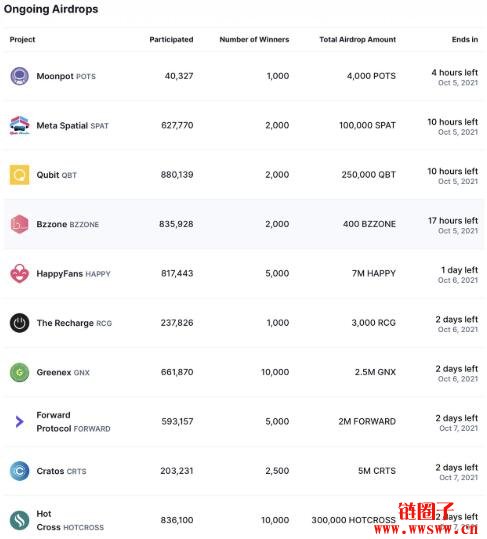Sort by the Participated column header
The width and height of the screenshot is (487, 539).
coord(171,40)
